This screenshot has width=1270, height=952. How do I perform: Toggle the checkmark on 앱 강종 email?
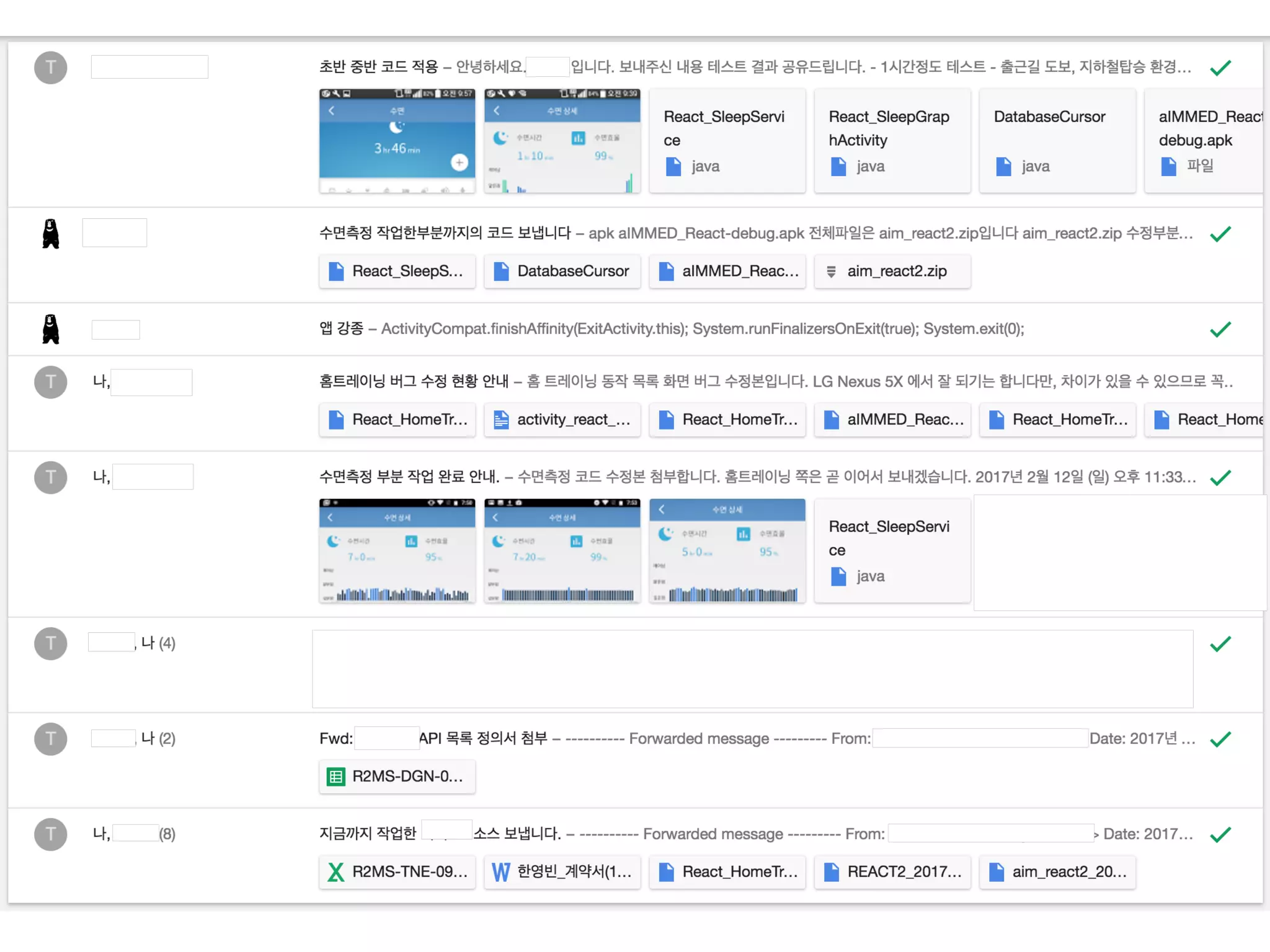tap(1220, 329)
